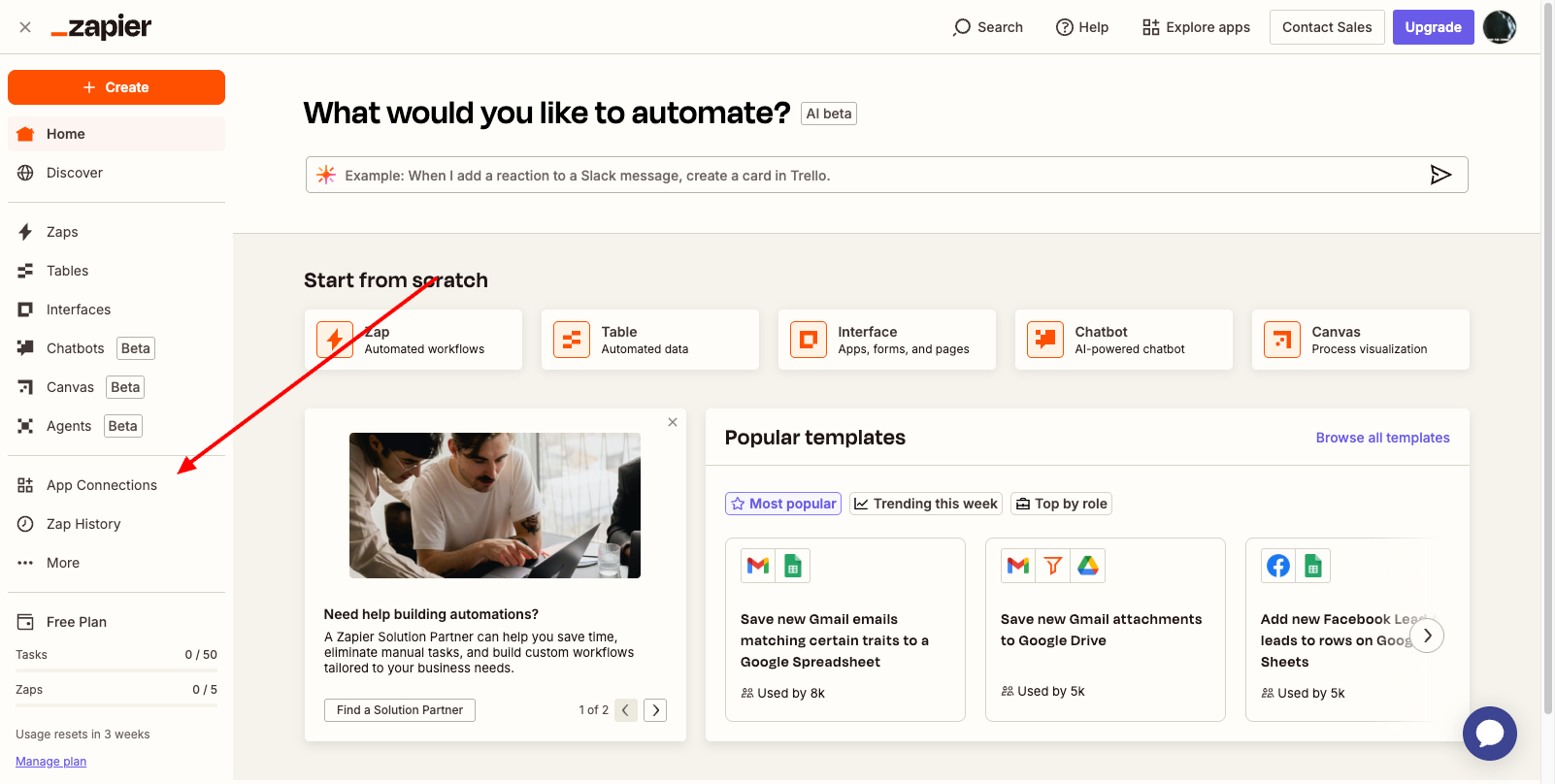Viewport: 1555px width, 784px height.
Task: Go to next help card slide
Action: click(x=655, y=710)
